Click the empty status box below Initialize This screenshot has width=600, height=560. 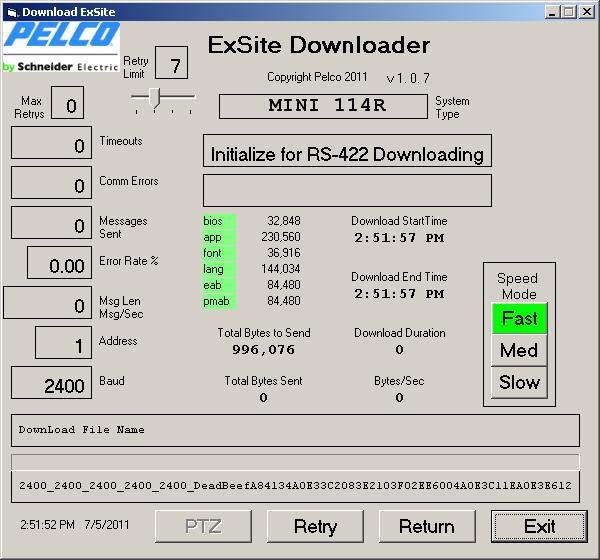[347, 191]
